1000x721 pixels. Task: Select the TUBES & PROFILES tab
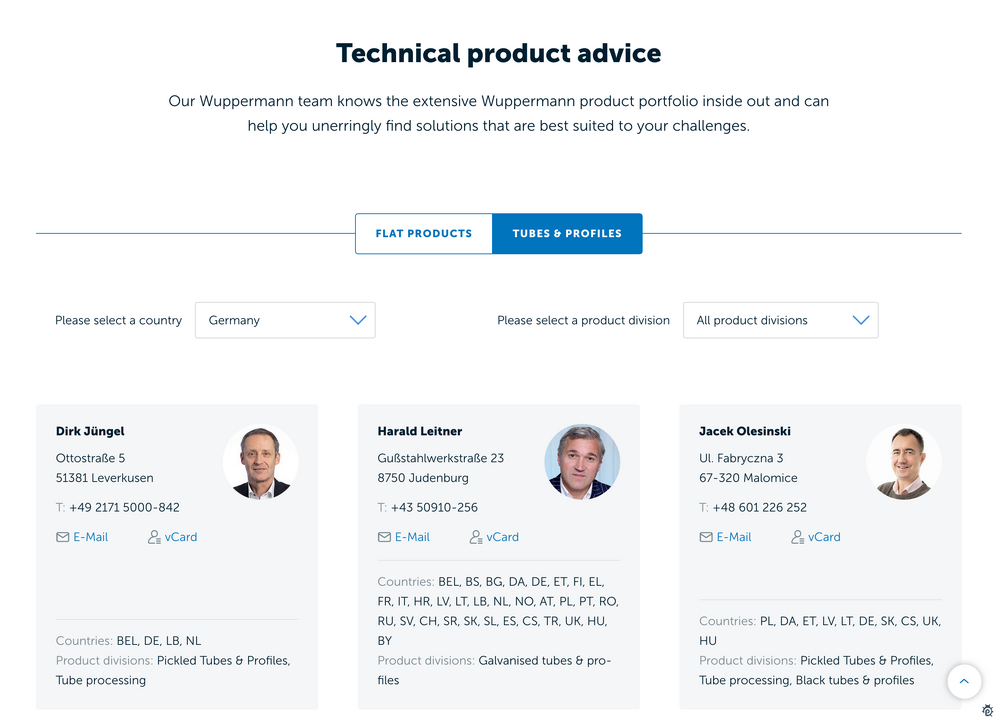point(567,233)
